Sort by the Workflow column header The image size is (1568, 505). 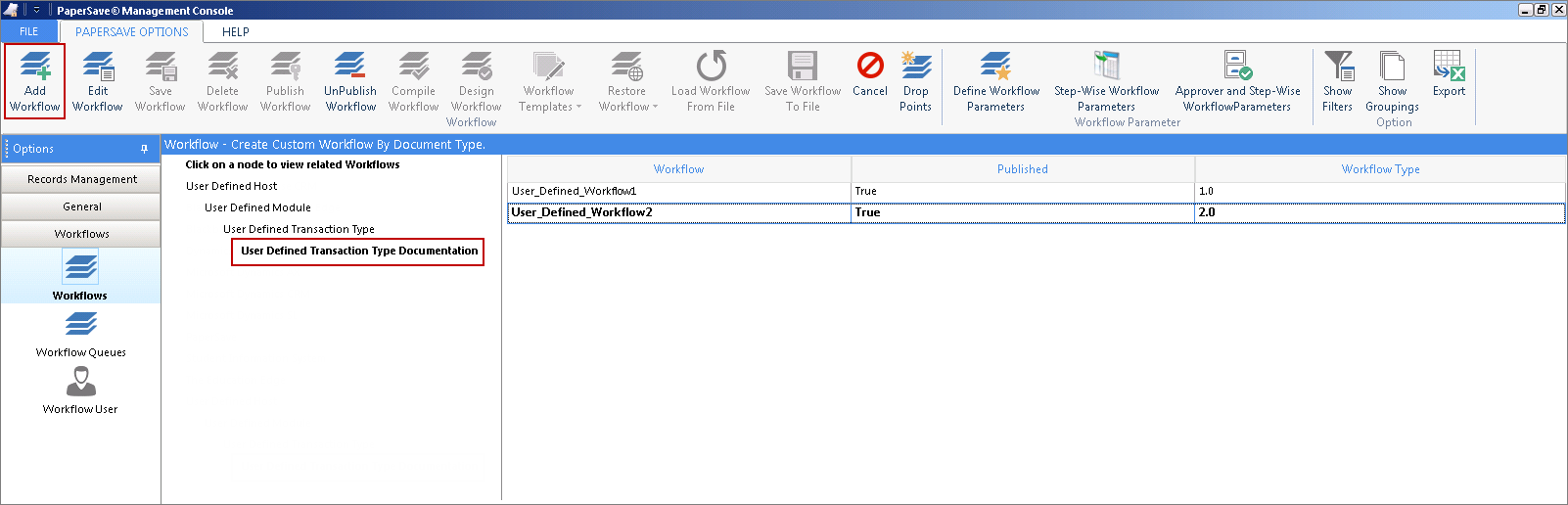tap(679, 169)
